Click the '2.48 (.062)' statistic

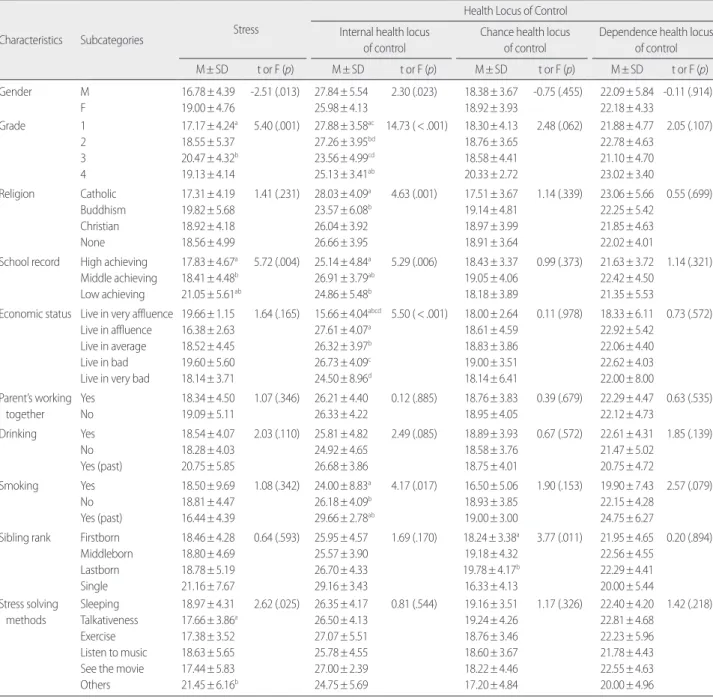(x=559, y=126)
